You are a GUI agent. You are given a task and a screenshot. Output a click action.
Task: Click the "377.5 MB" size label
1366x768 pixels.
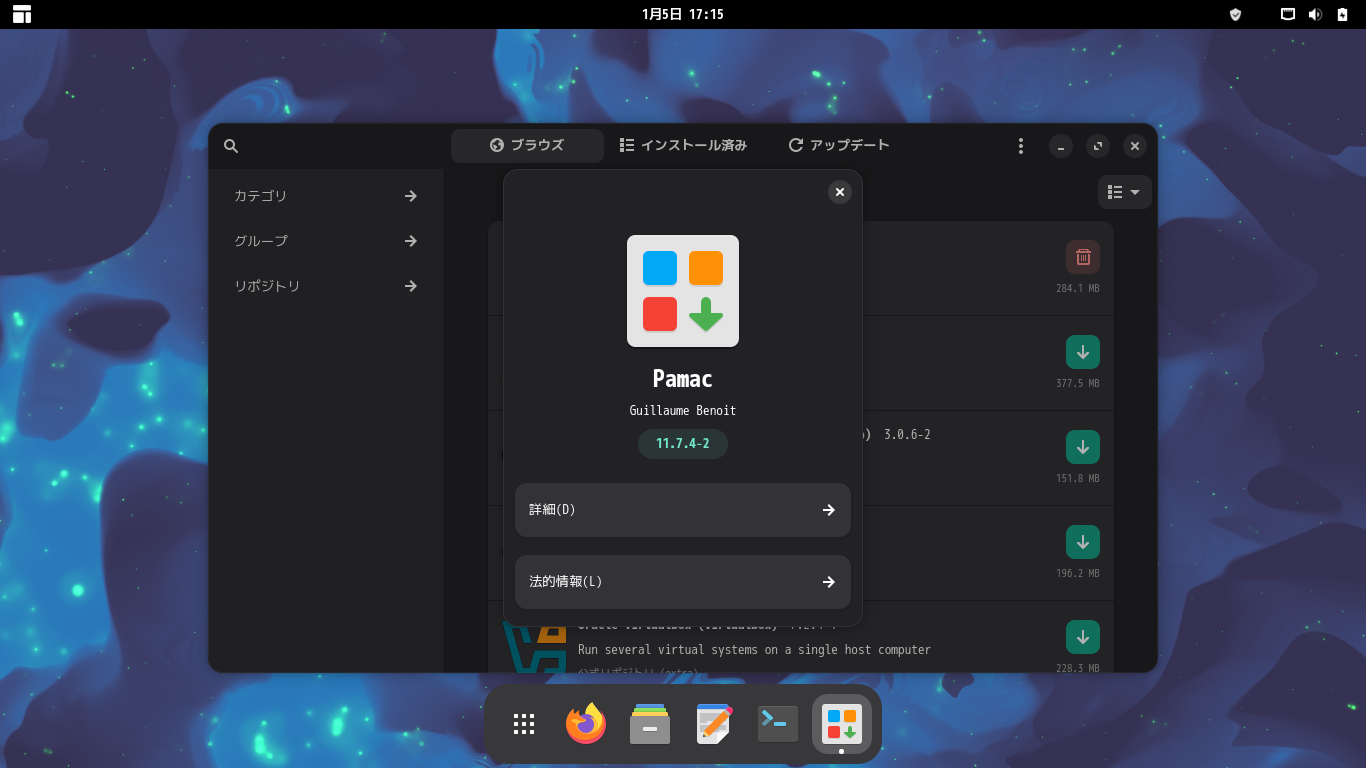point(1078,384)
